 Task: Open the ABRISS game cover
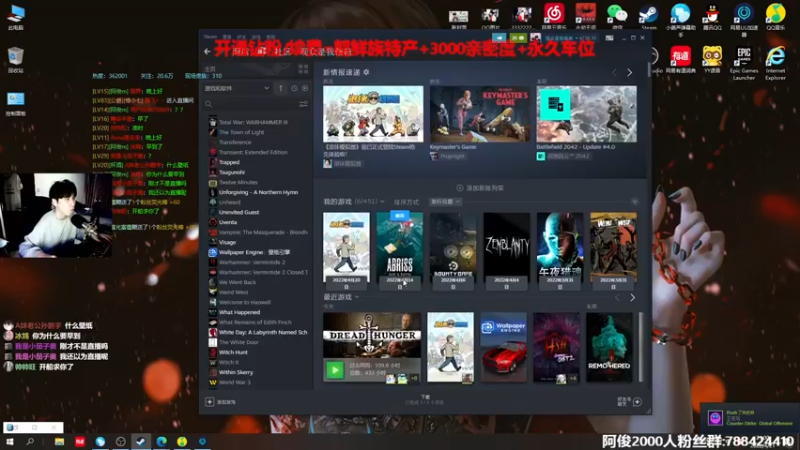coord(399,247)
